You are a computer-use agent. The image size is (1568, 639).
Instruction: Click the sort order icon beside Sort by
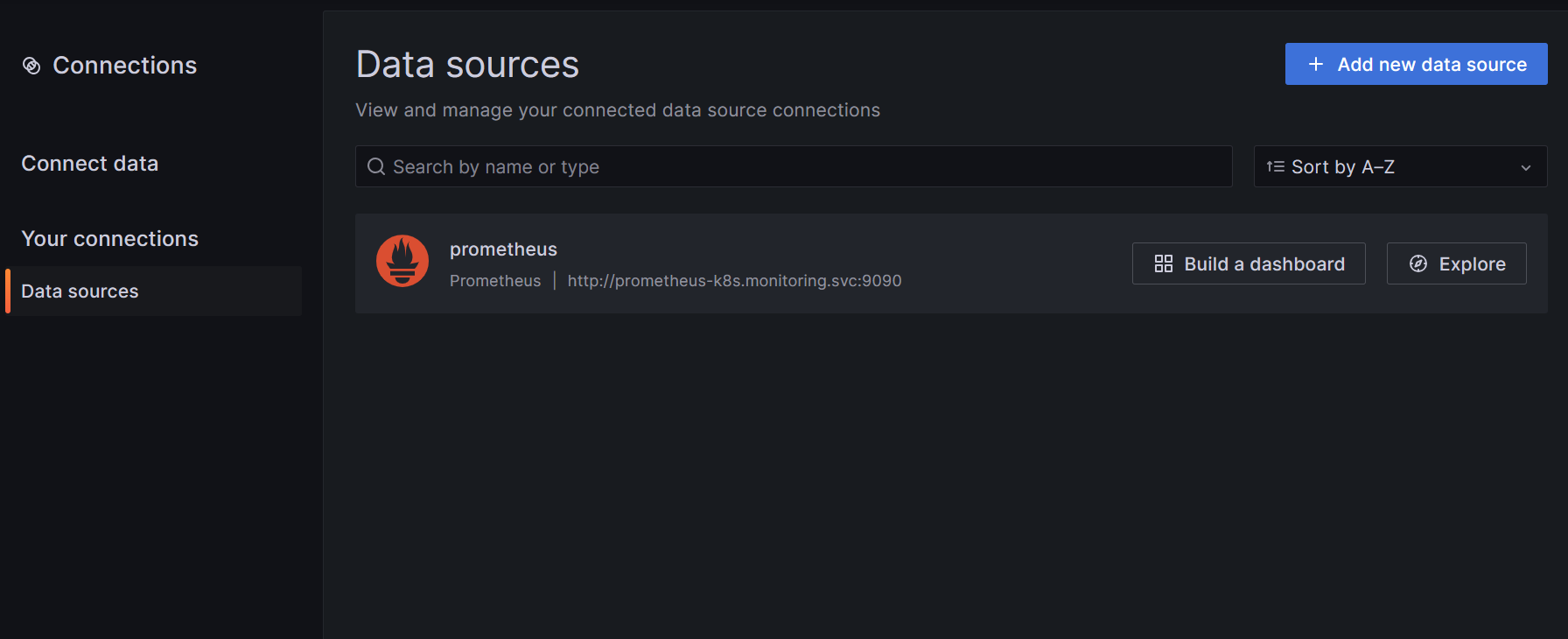(x=1276, y=166)
